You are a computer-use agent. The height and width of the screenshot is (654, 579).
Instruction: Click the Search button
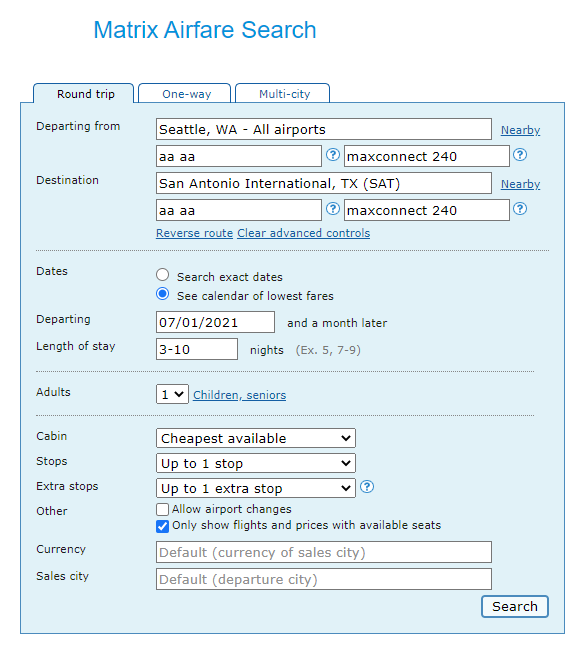coord(515,606)
